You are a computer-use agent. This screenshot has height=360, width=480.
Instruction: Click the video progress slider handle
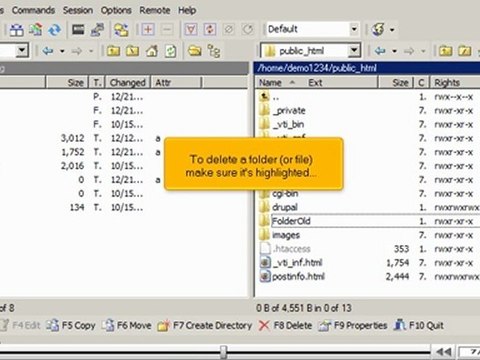[223, 352]
